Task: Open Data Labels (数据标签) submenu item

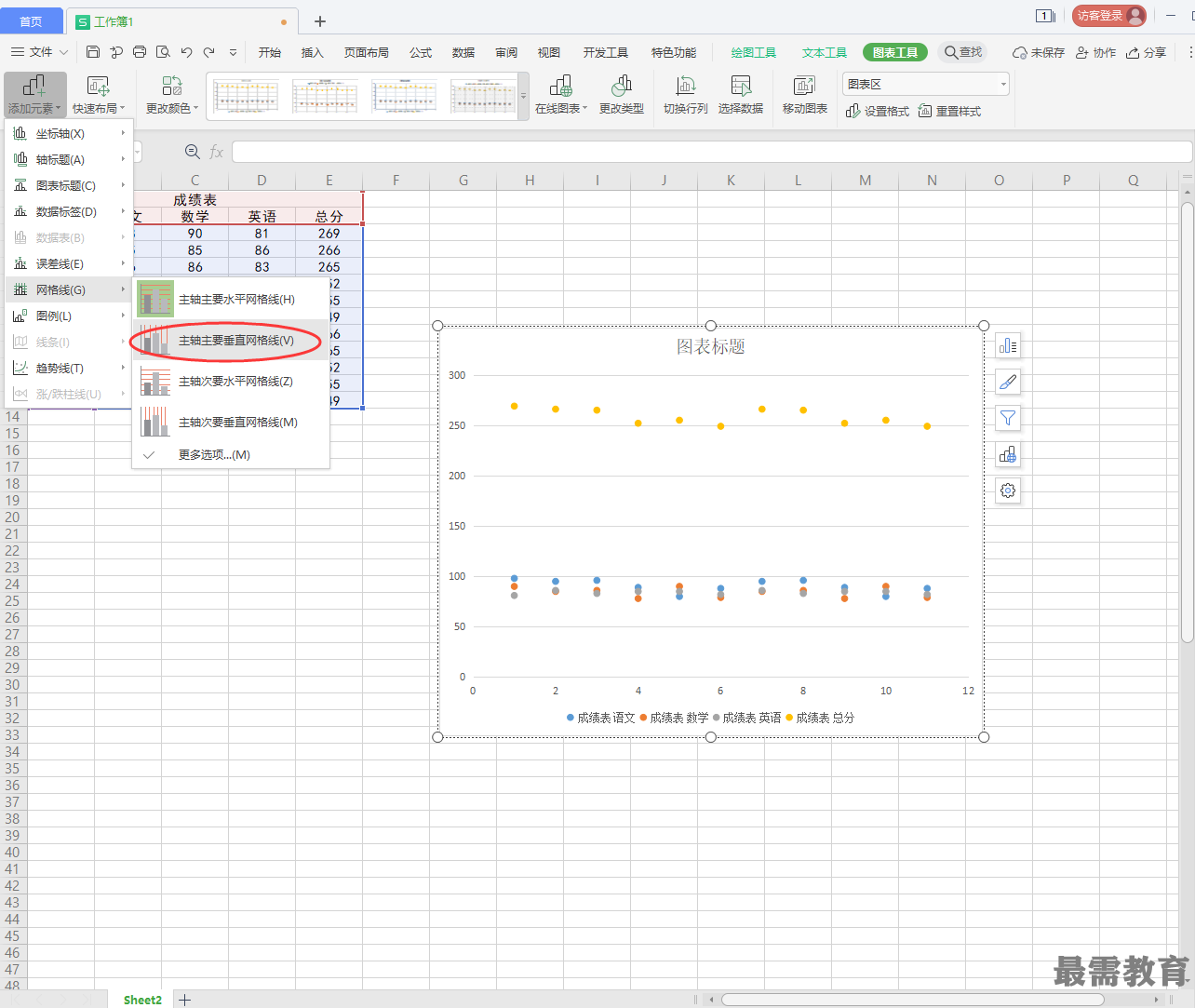Action: pyautogui.click(x=69, y=211)
